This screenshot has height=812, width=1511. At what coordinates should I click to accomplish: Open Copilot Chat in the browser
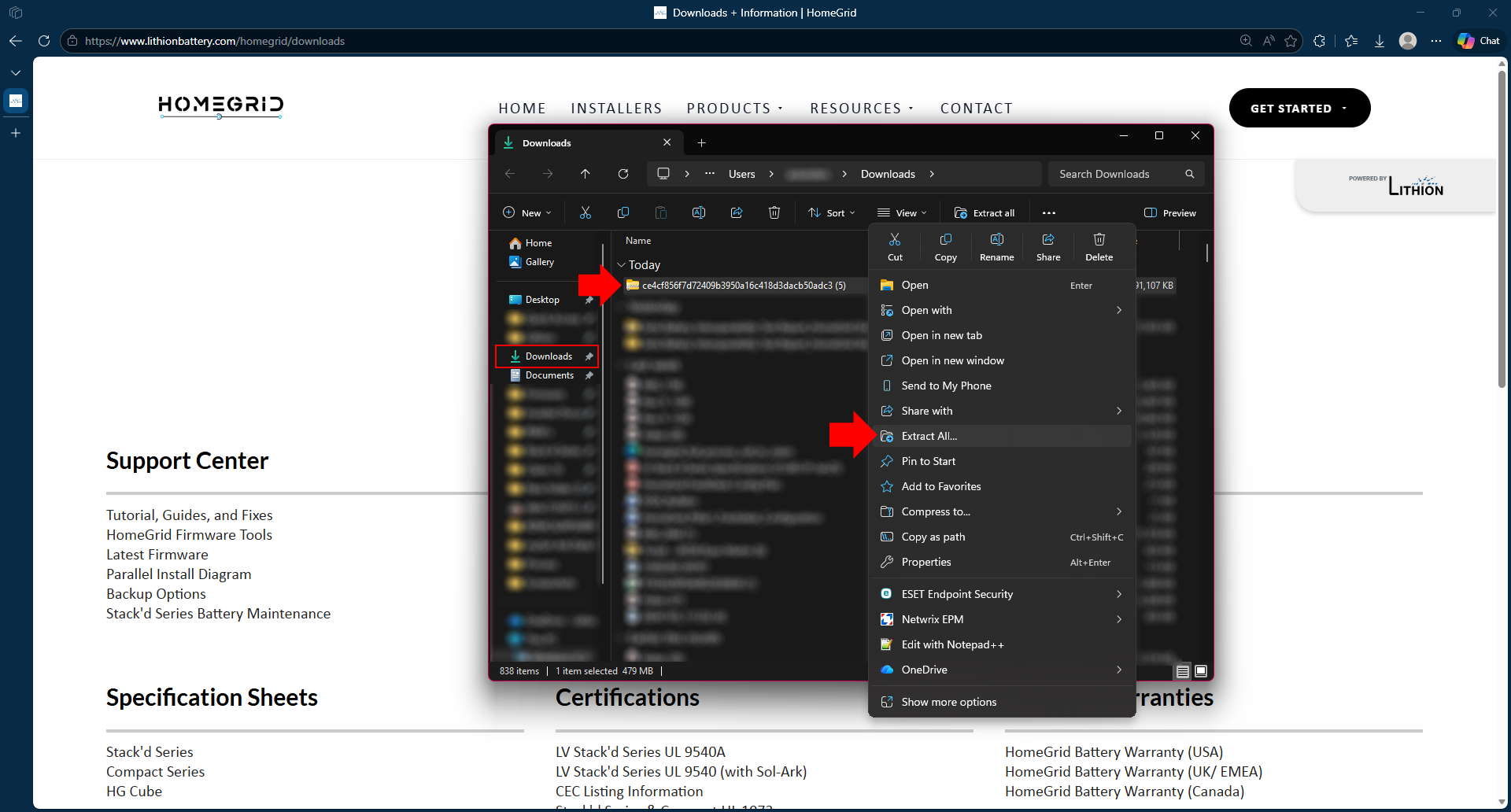(x=1479, y=41)
